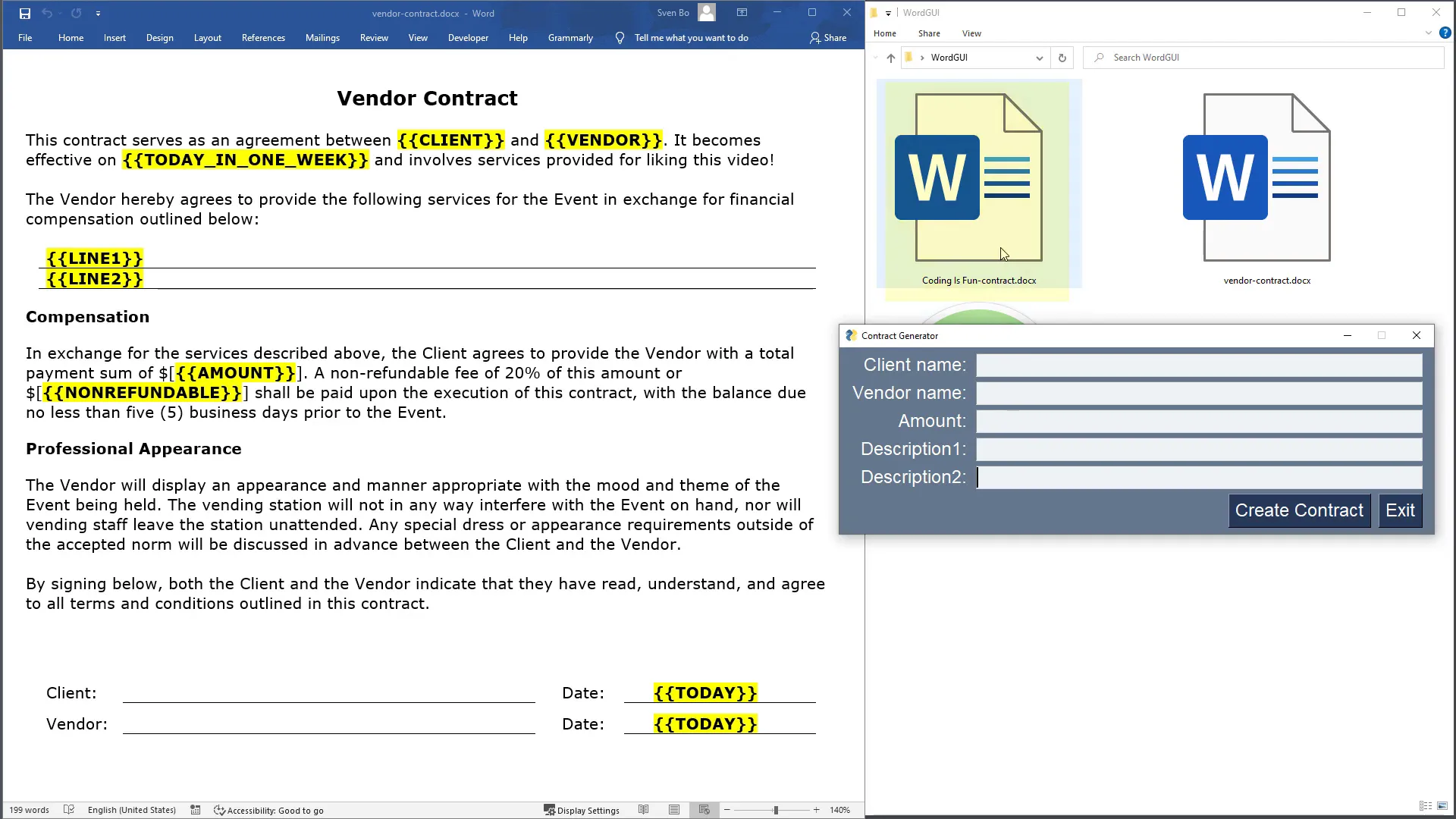Click the Save icon on Quick Access Toolbar
Viewport: 1456px width, 819px height.
point(24,13)
